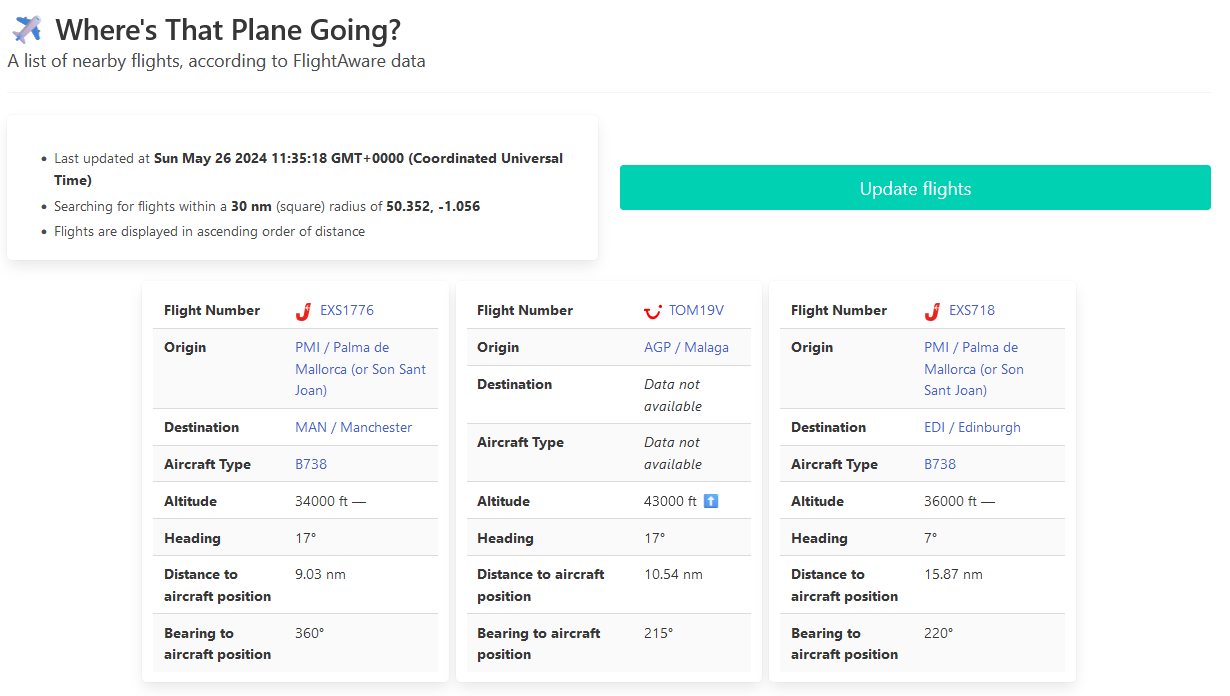Image resolution: width=1230 pixels, height=696 pixels.
Task: Click the 'Flight Number' label in the EXS1776 card
Action: (x=212, y=310)
